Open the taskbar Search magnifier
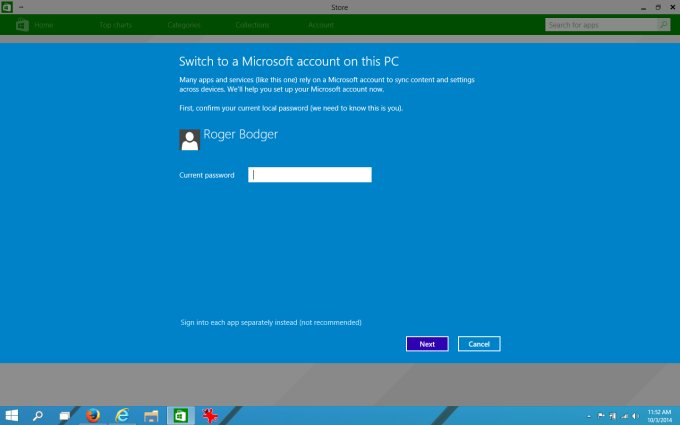The width and height of the screenshot is (680, 425). tap(38, 416)
